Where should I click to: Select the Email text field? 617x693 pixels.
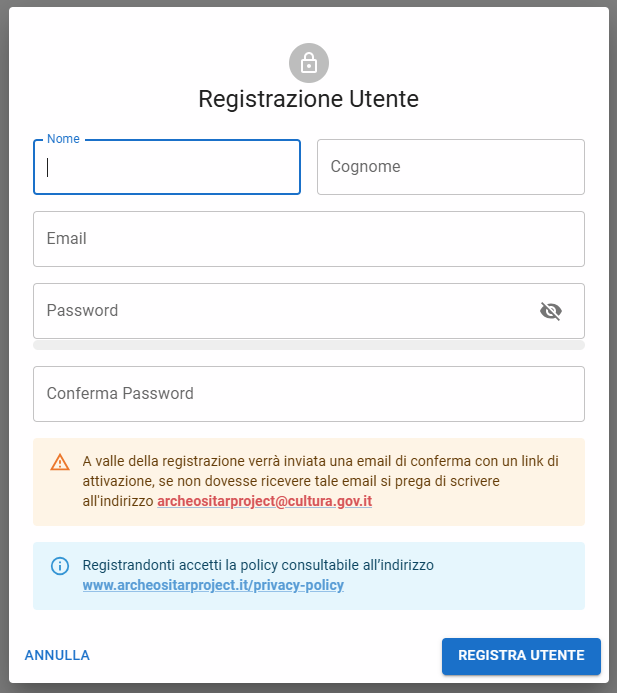point(308,239)
